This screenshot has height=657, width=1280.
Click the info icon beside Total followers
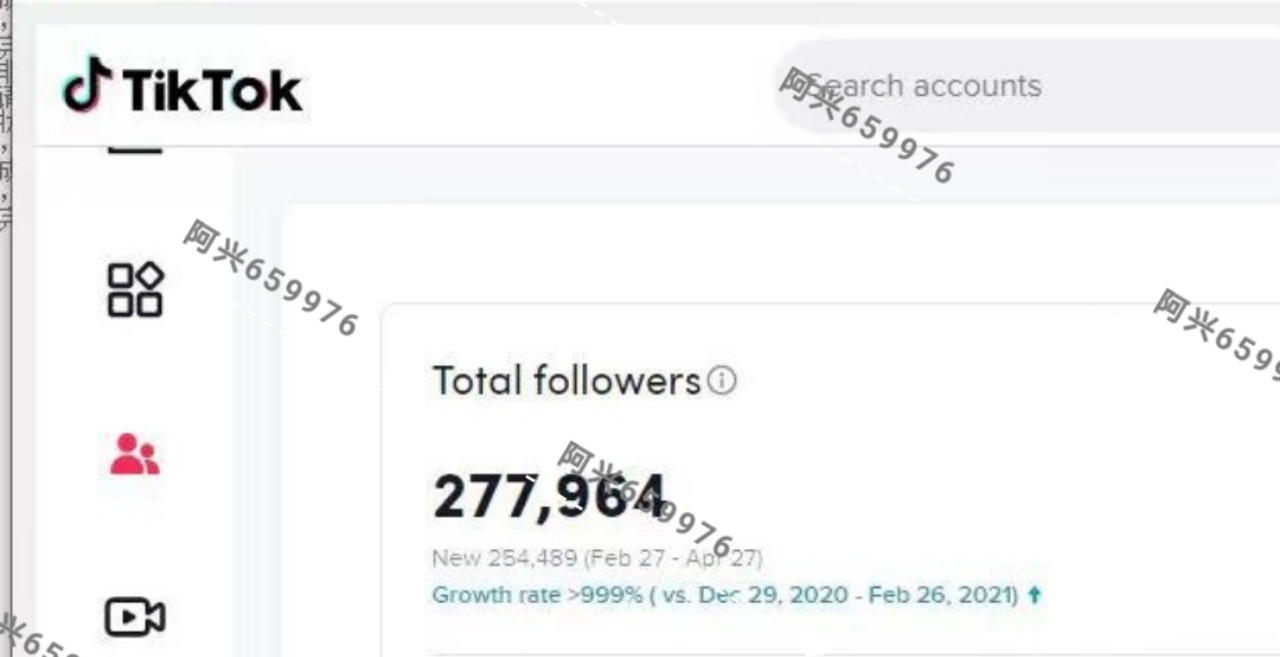pyautogui.click(x=721, y=380)
